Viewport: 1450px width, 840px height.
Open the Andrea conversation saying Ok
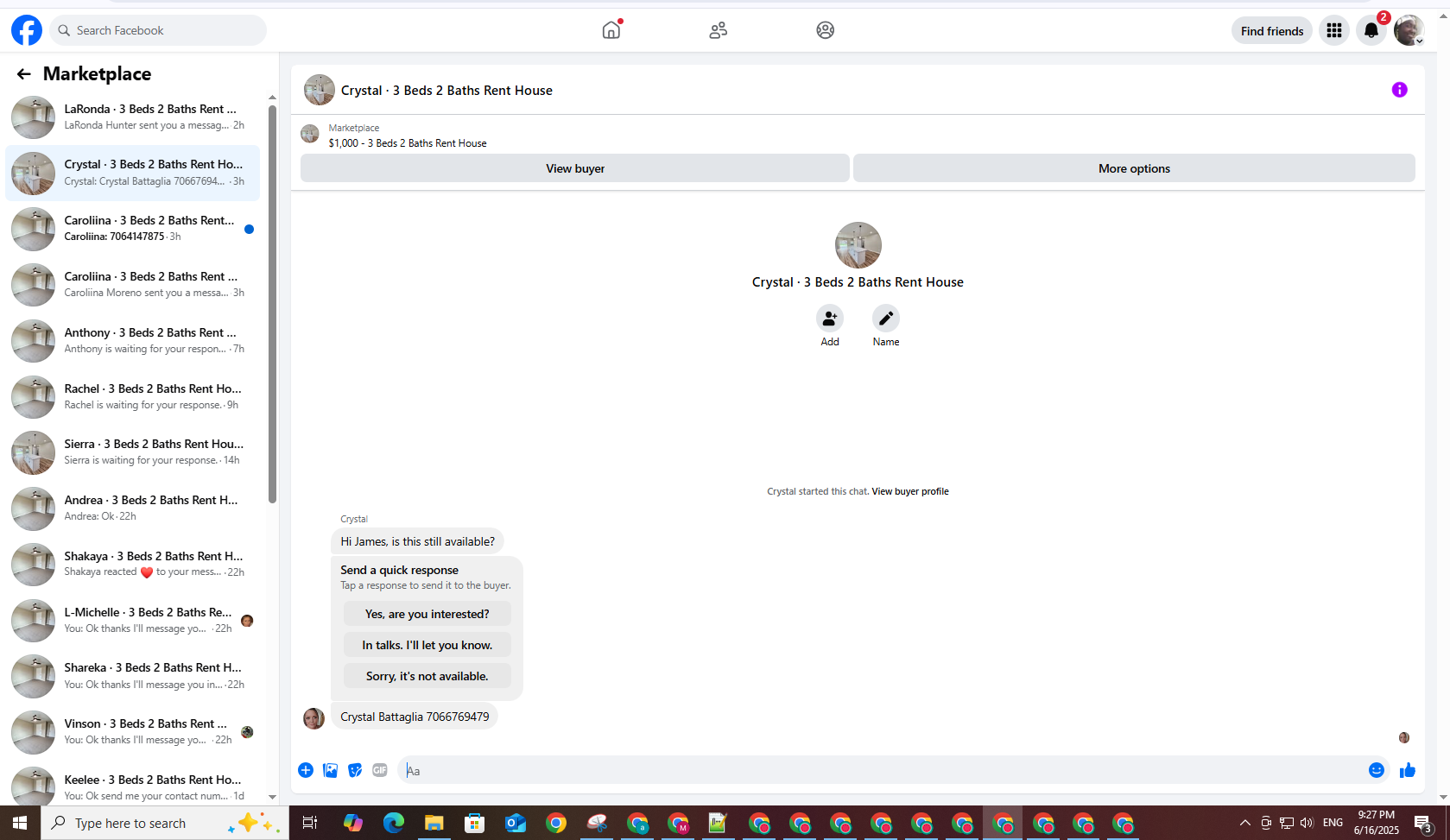[x=133, y=508]
